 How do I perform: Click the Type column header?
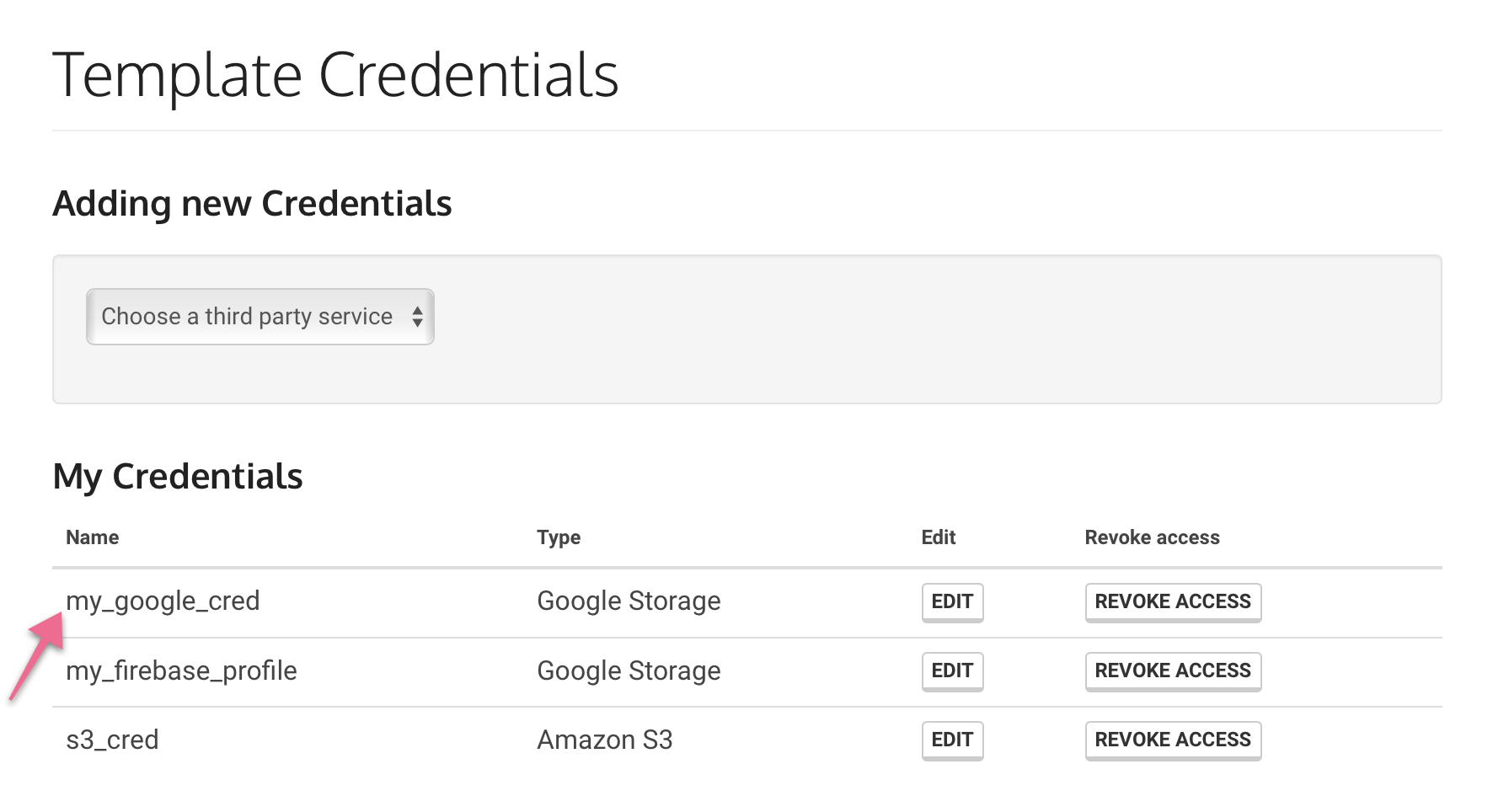(x=559, y=538)
